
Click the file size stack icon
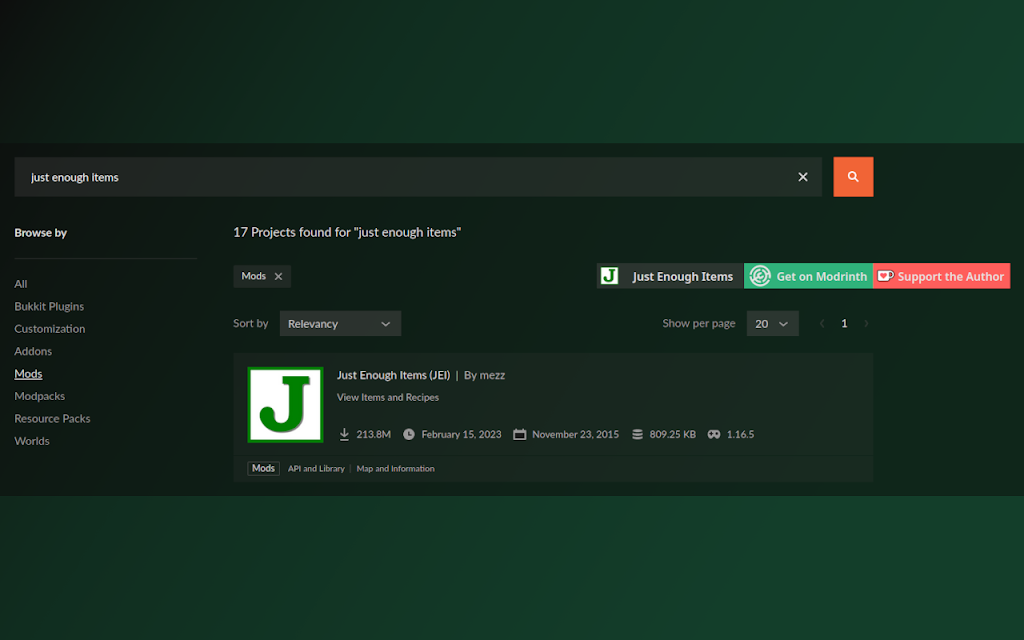click(x=637, y=434)
